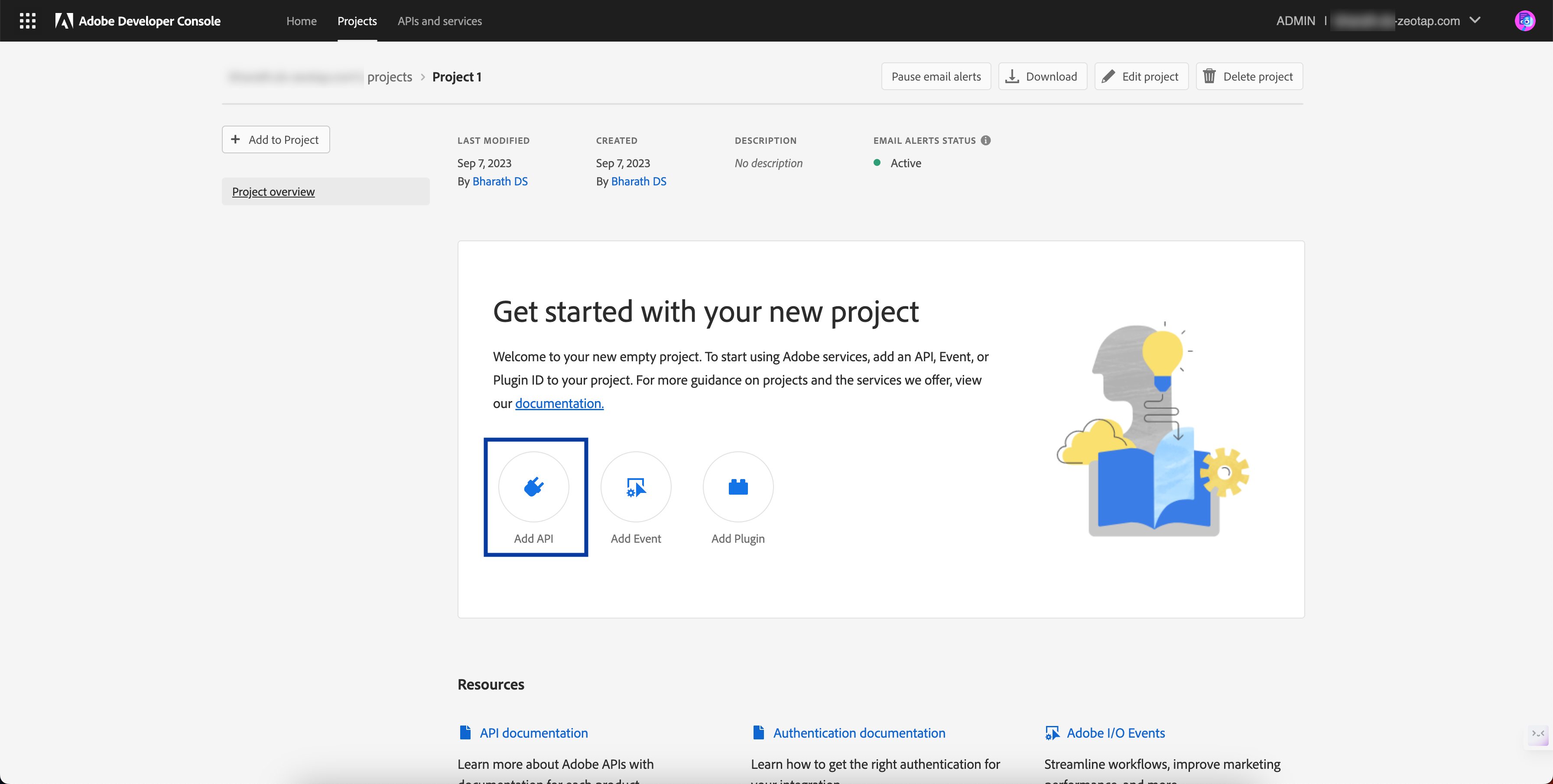The width and height of the screenshot is (1553, 784).
Task: Click Pause email alerts button
Action: coord(936,77)
